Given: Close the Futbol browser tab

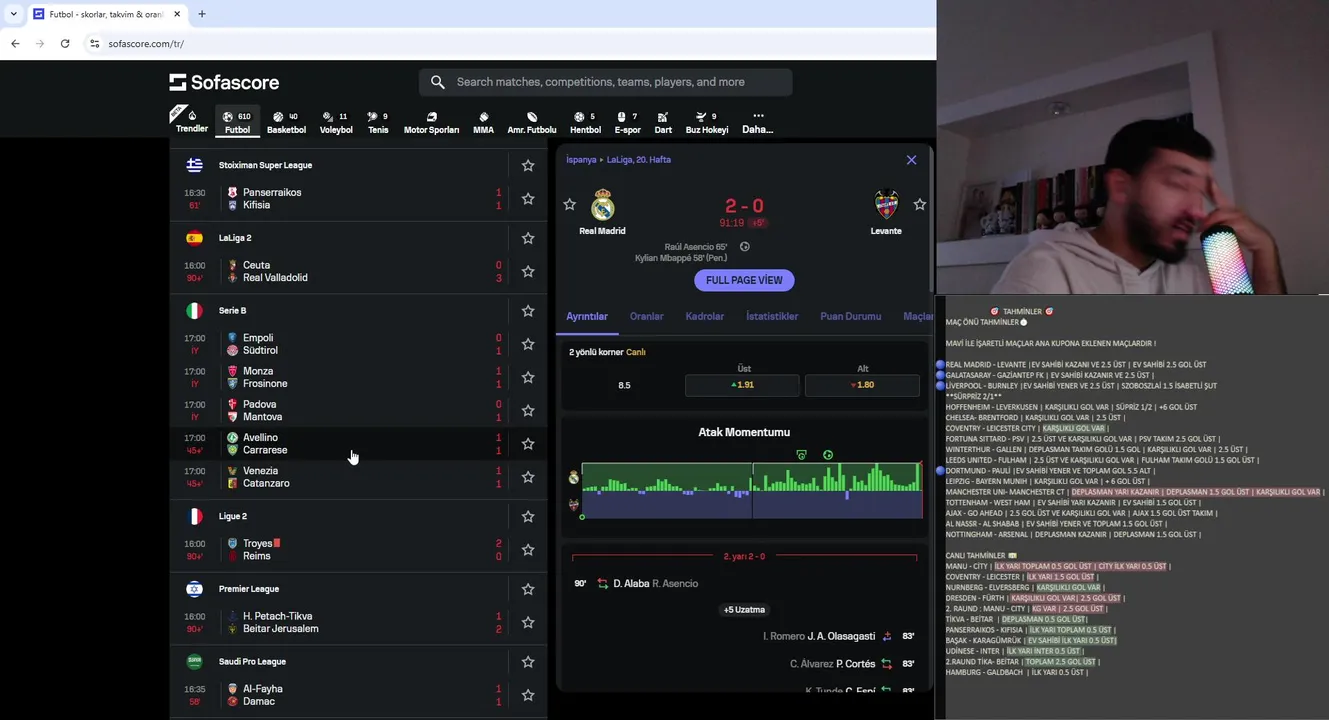Looking at the screenshot, I should [177, 14].
